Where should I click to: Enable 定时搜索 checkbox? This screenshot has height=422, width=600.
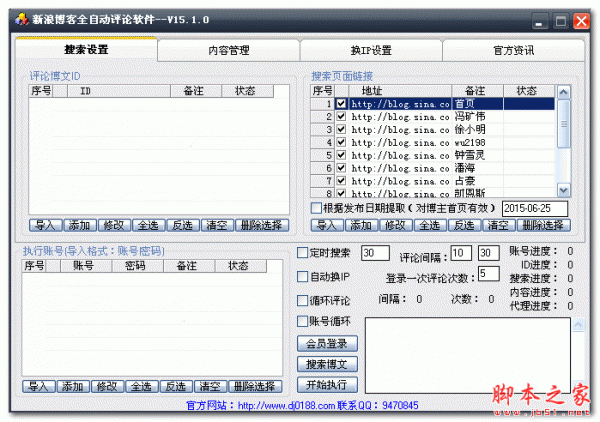(x=303, y=253)
